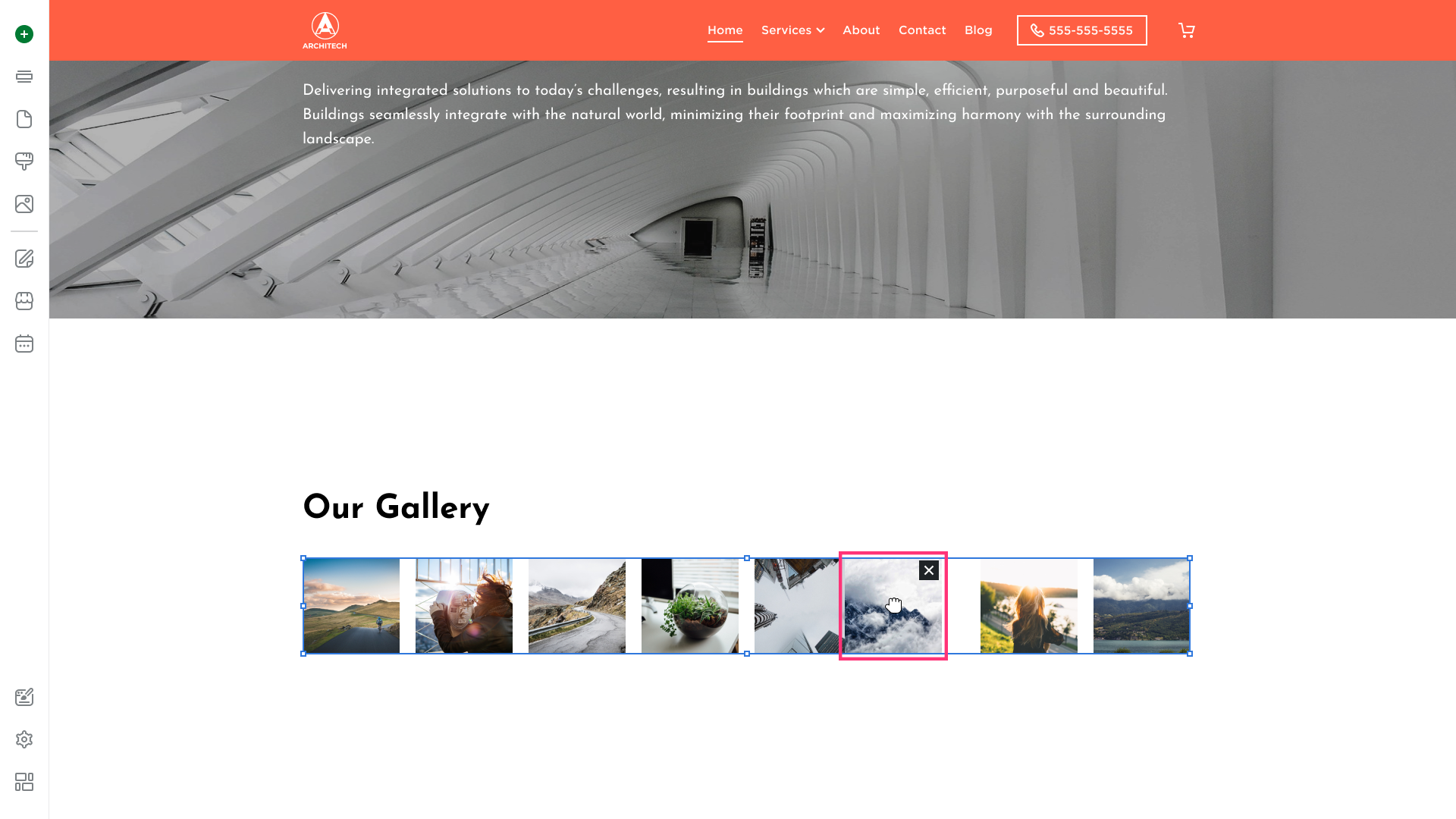Image resolution: width=1456 pixels, height=819 pixels.
Task: Click the Blog navigation link
Action: [x=978, y=30]
